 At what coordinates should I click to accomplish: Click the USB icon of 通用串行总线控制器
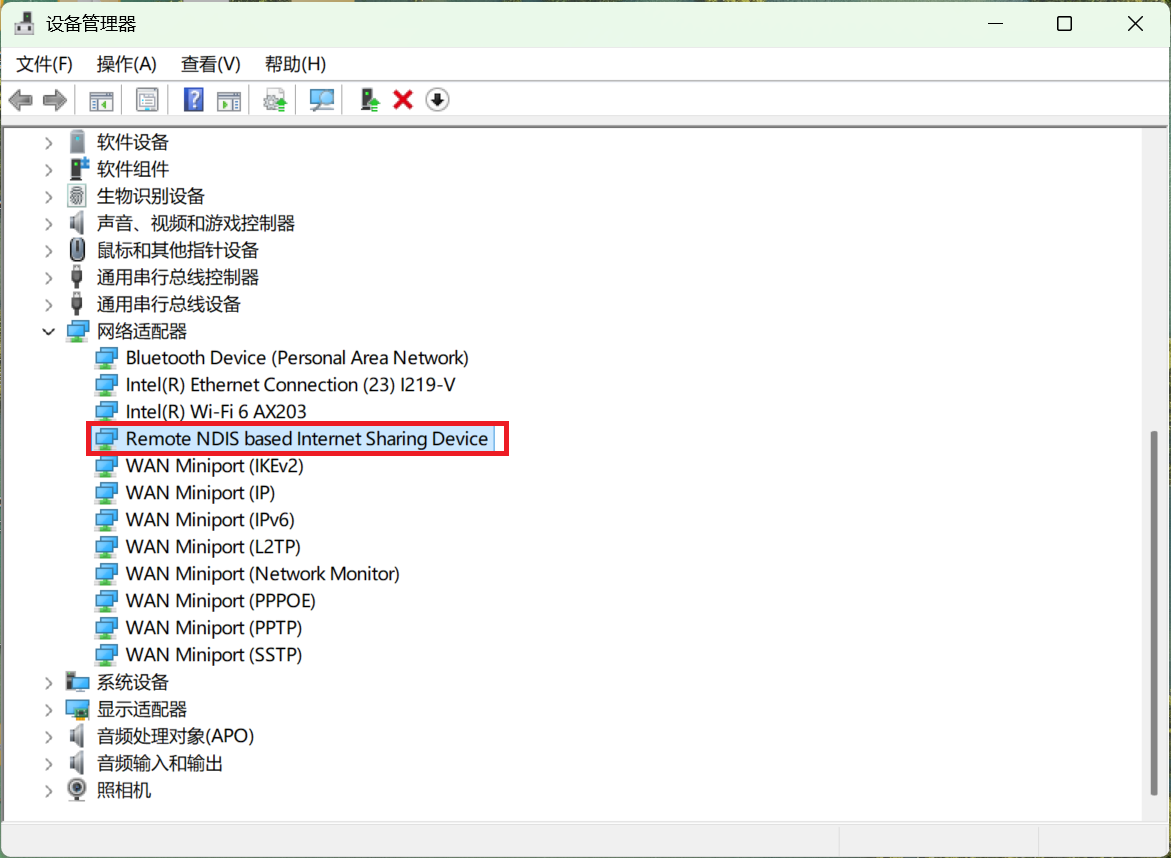77,277
